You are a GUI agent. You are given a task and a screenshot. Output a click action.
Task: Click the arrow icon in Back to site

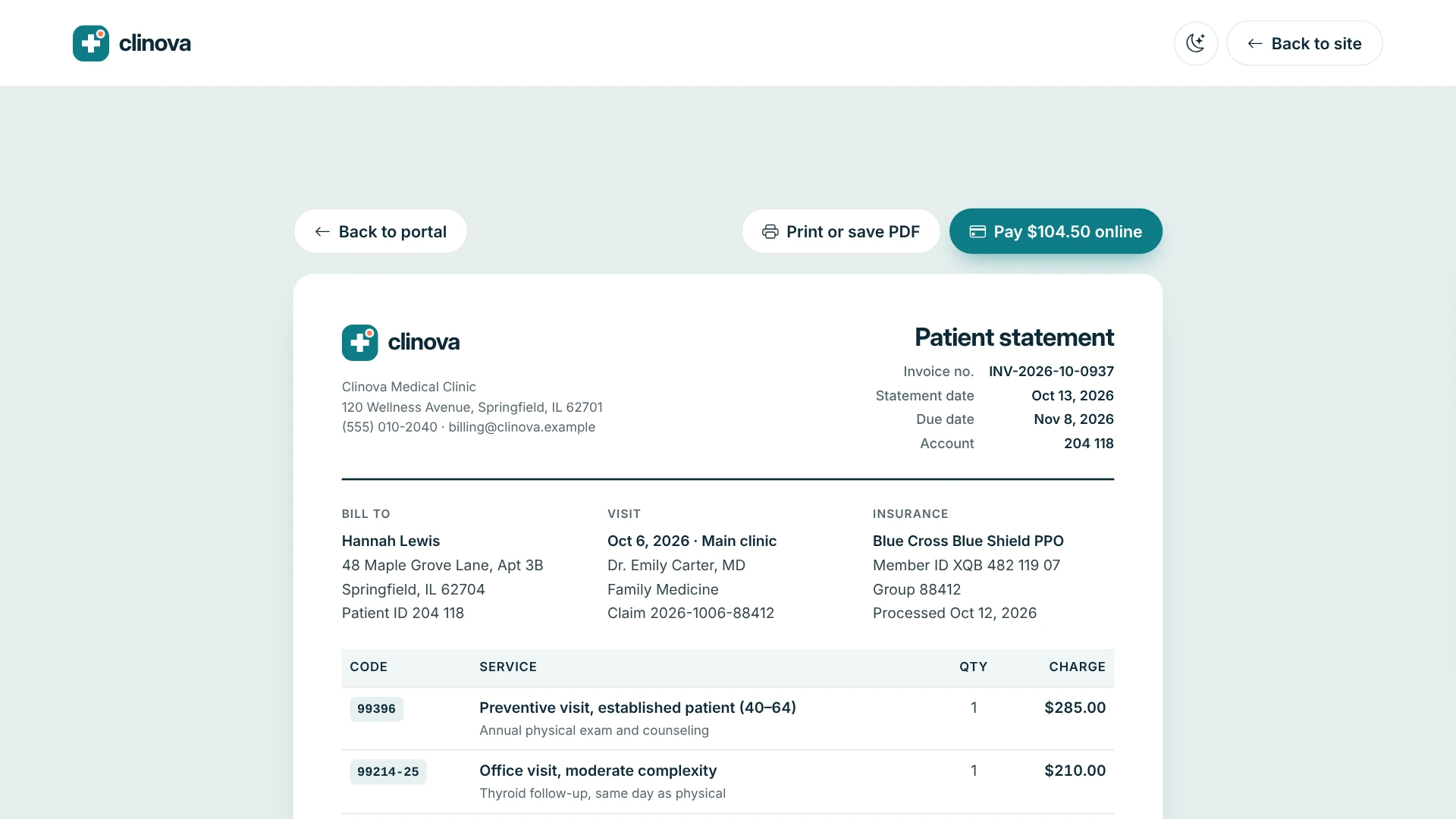[x=1255, y=44]
